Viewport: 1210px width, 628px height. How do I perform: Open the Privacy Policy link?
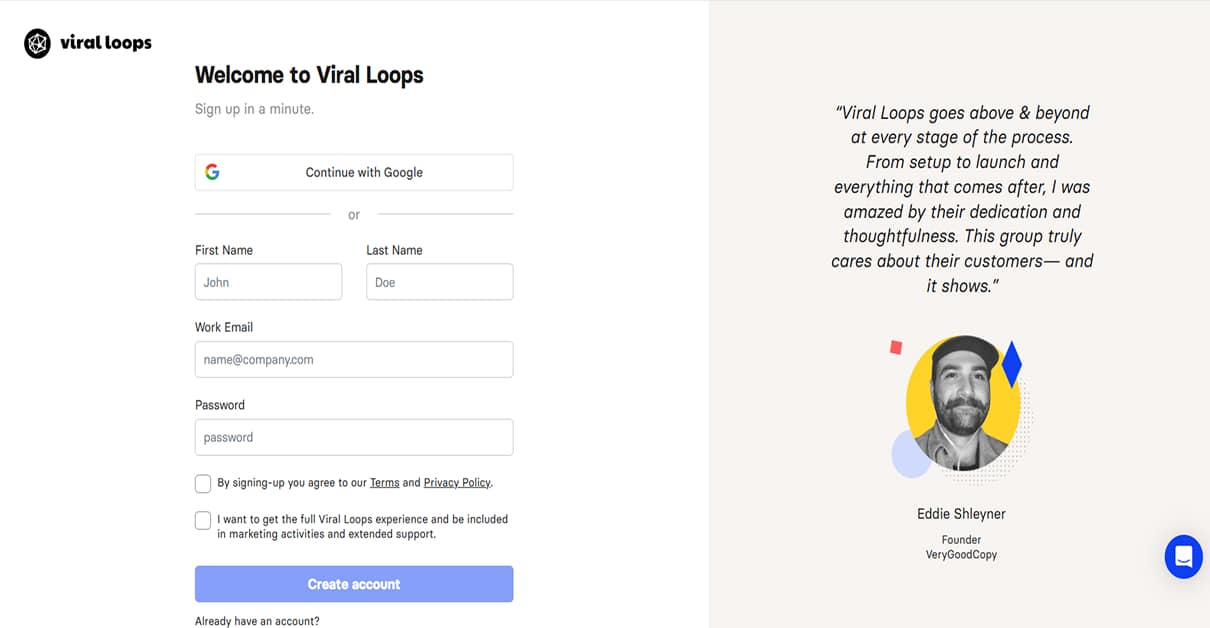[456, 482]
